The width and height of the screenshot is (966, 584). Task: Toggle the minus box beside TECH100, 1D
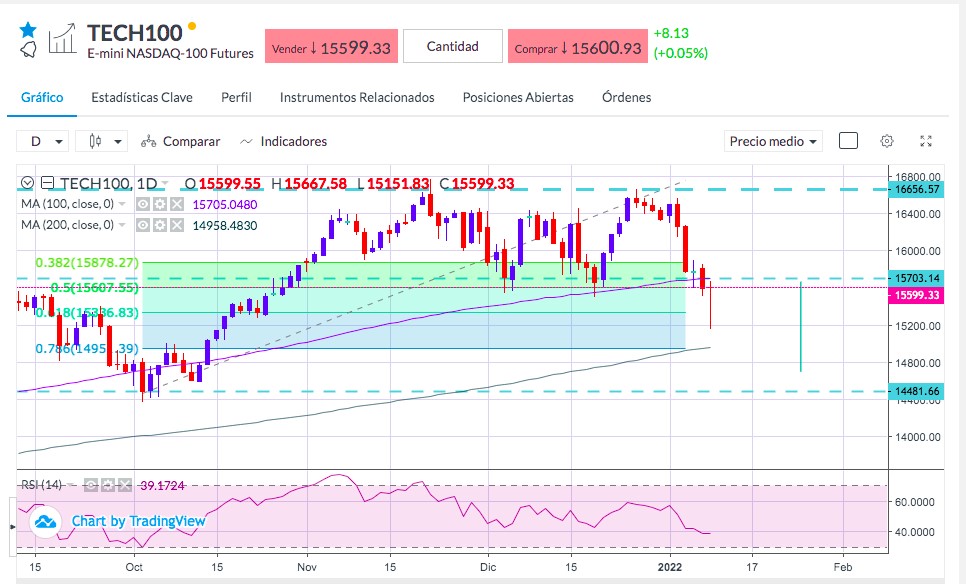(x=47, y=183)
